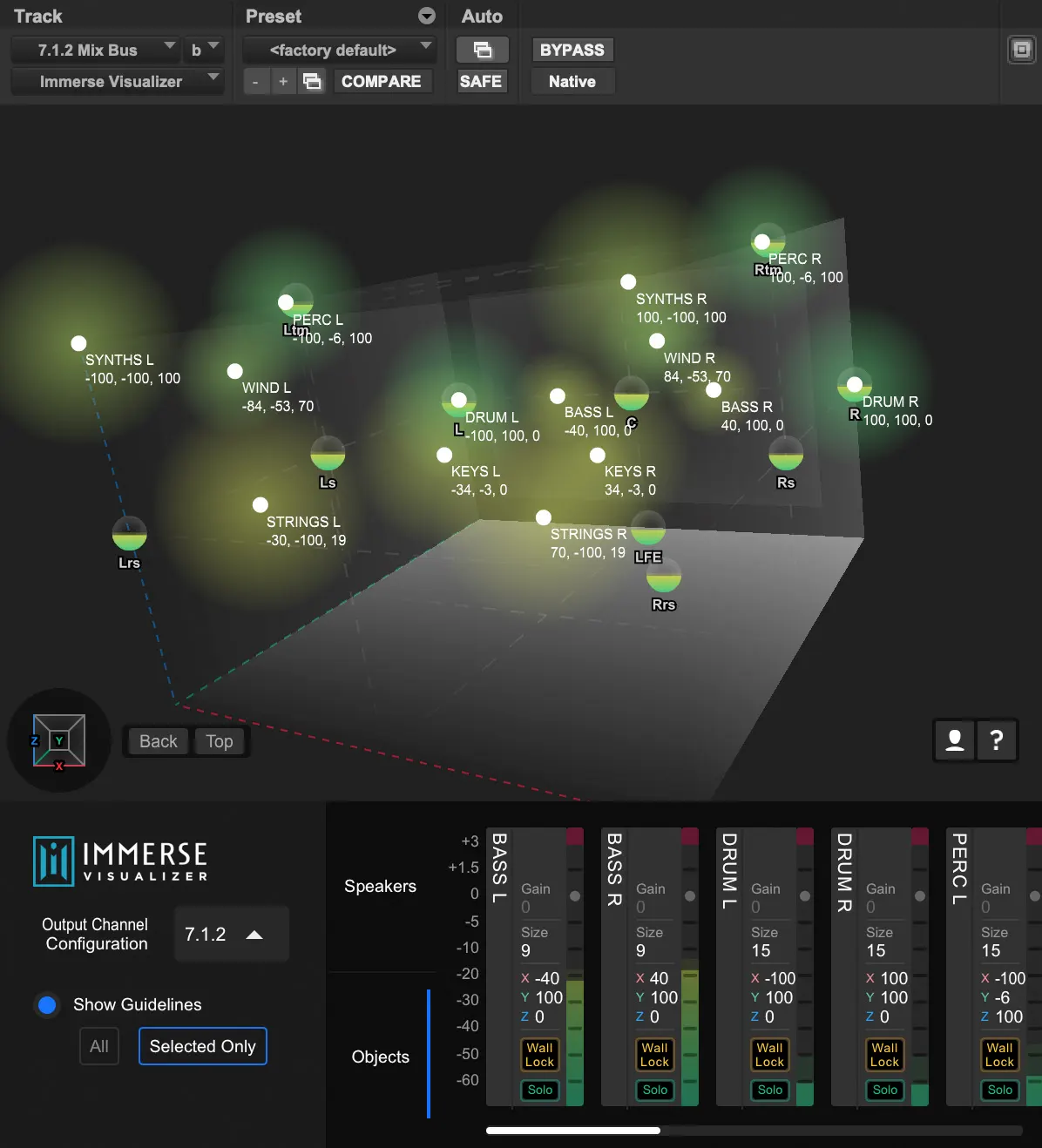Click the window resize icon at top right
This screenshot has width=1042, height=1148.
click(1020, 50)
